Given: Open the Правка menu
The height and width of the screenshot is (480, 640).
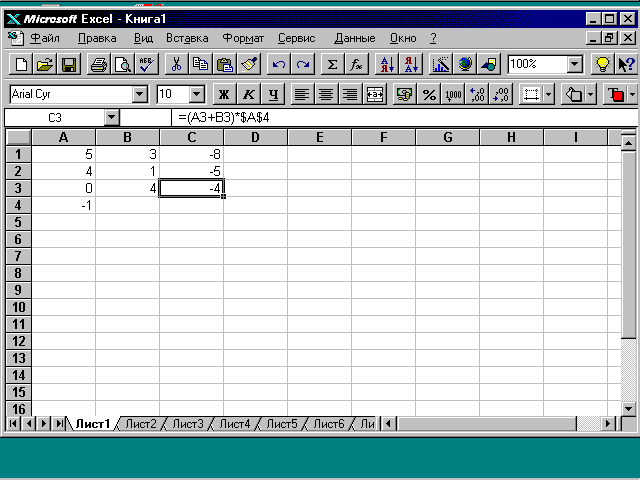Looking at the screenshot, I should point(97,38).
